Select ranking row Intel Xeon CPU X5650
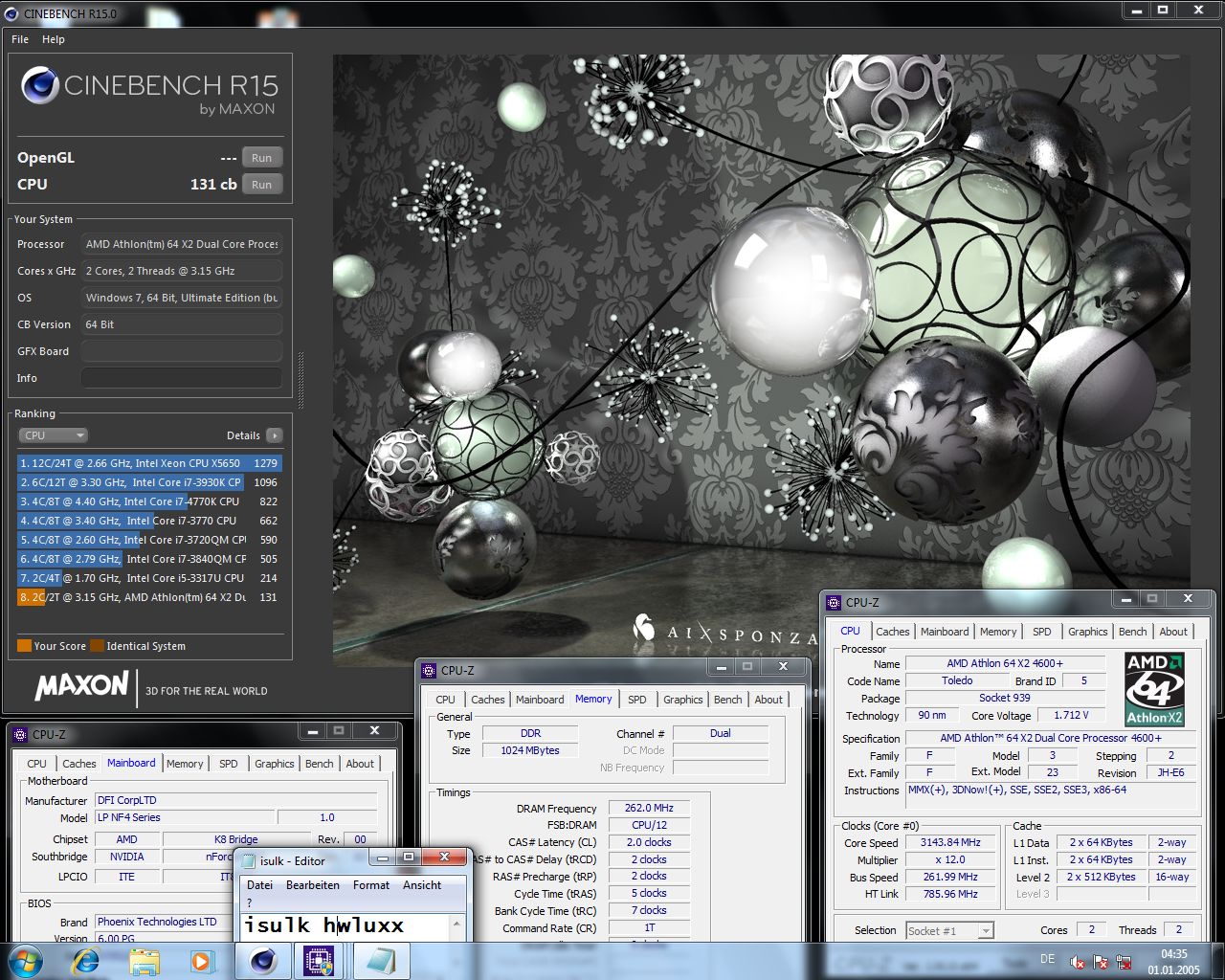The height and width of the screenshot is (980, 1225). (x=149, y=463)
